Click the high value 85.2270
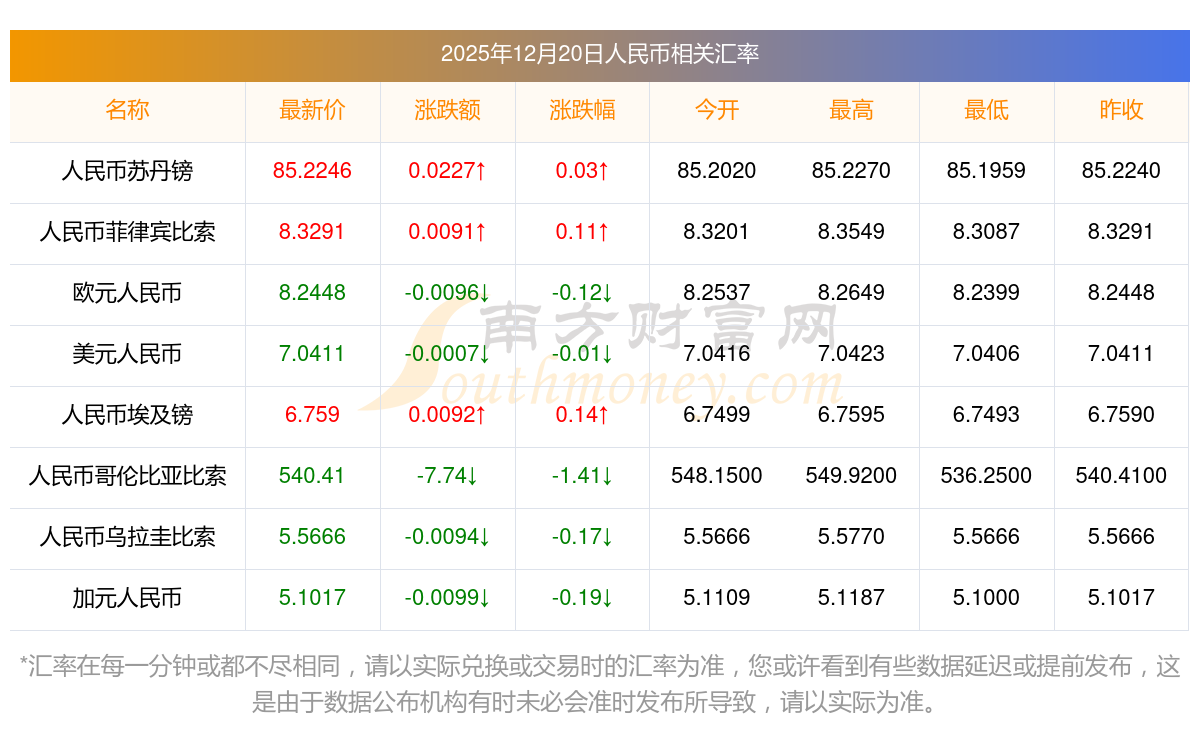The image size is (1200, 733). (x=852, y=171)
